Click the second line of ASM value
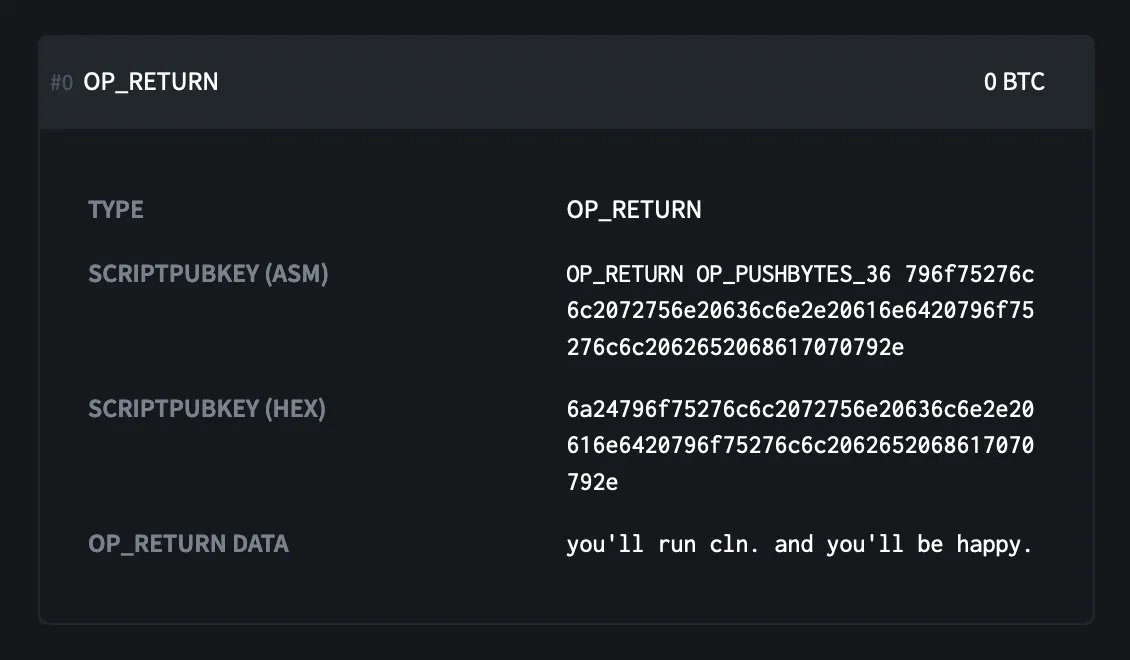Screen dimensions: 1130x660 [x=800, y=311]
